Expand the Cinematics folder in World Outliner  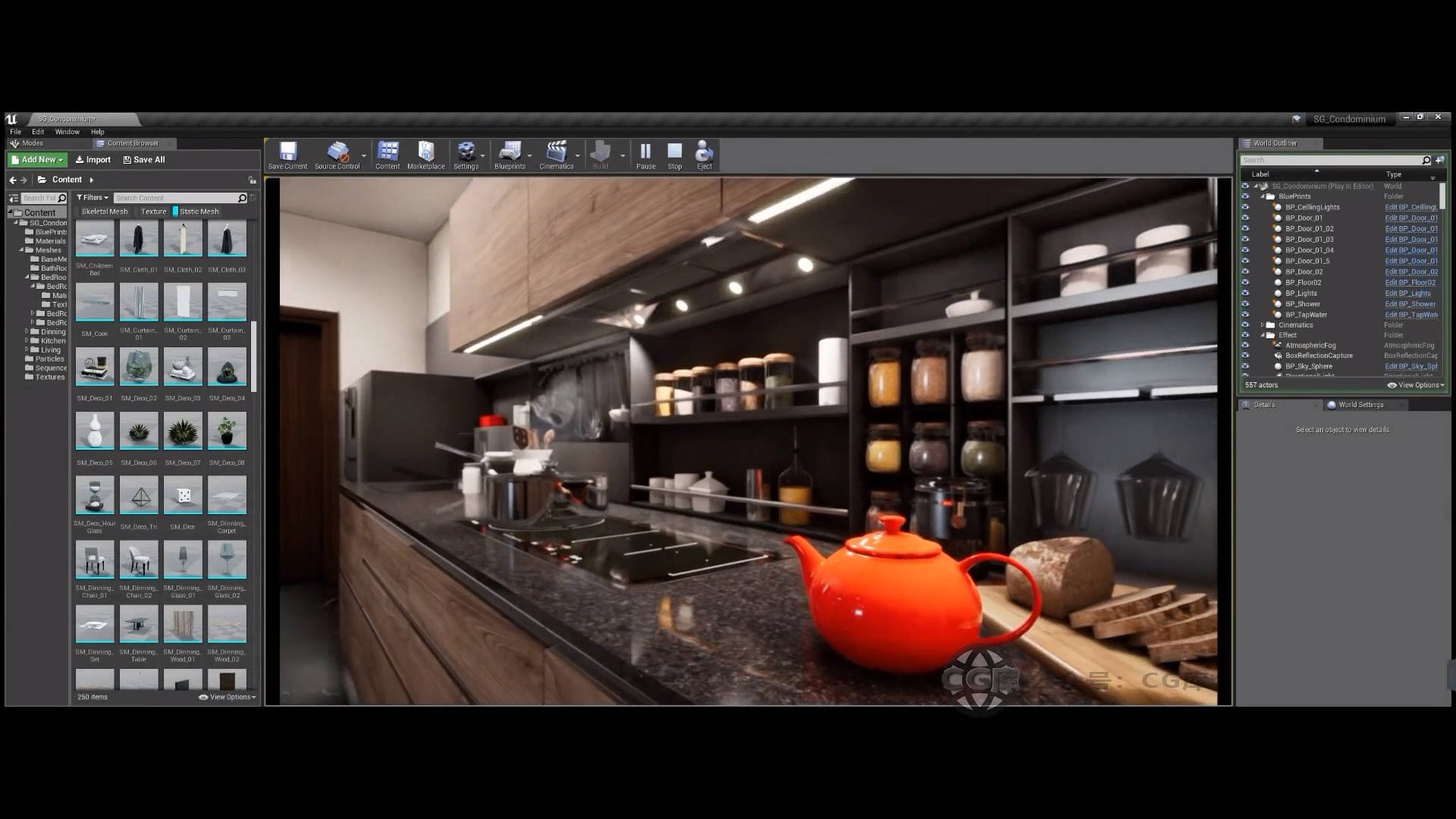pyautogui.click(x=1263, y=325)
